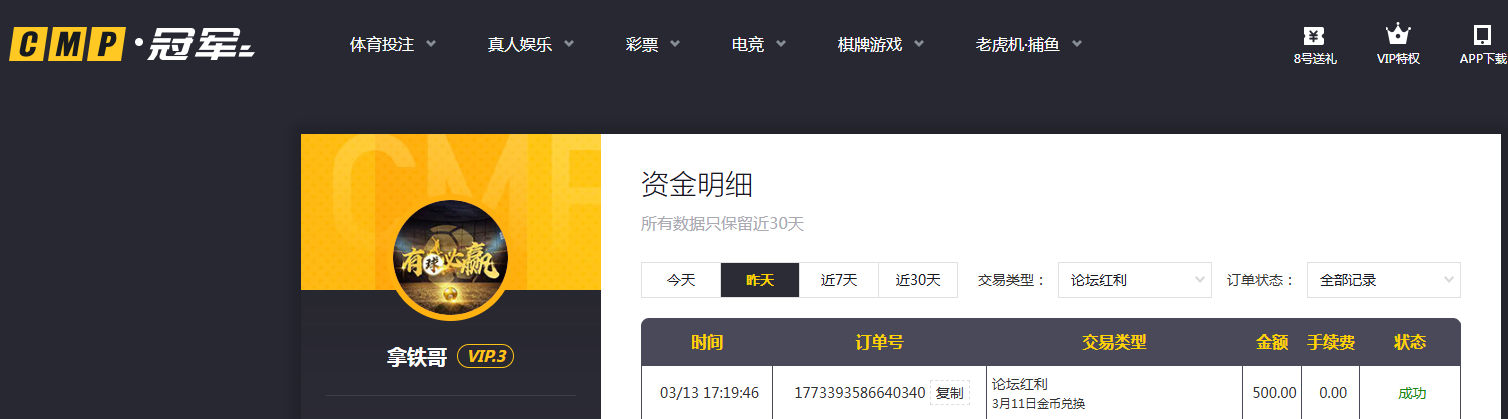Click the 手续费 column header
The width and height of the screenshot is (1508, 419).
(x=1331, y=343)
